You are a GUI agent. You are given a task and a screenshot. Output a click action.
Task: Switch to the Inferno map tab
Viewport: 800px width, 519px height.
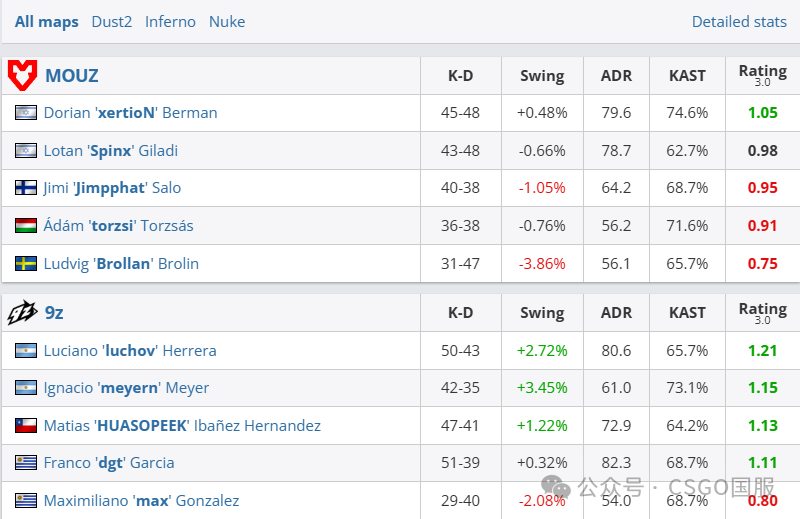point(170,21)
